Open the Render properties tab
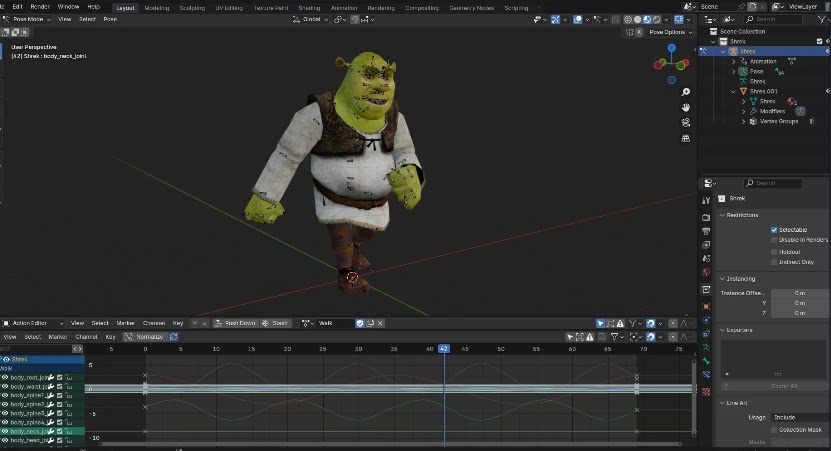The width and height of the screenshot is (831, 451). click(x=706, y=218)
